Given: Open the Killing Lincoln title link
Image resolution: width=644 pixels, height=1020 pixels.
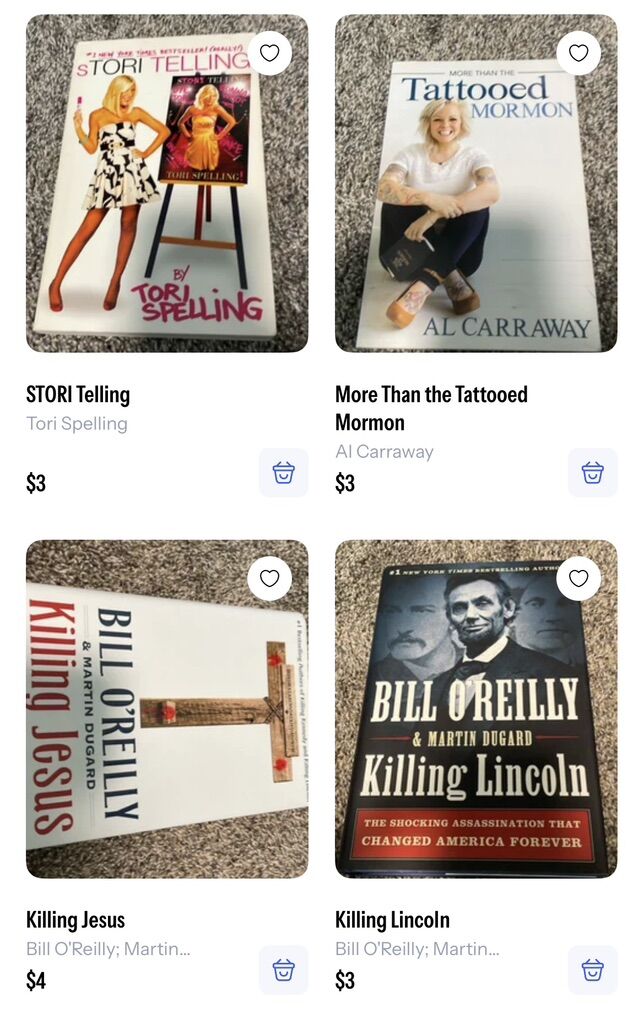Looking at the screenshot, I should click(x=392, y=920).
